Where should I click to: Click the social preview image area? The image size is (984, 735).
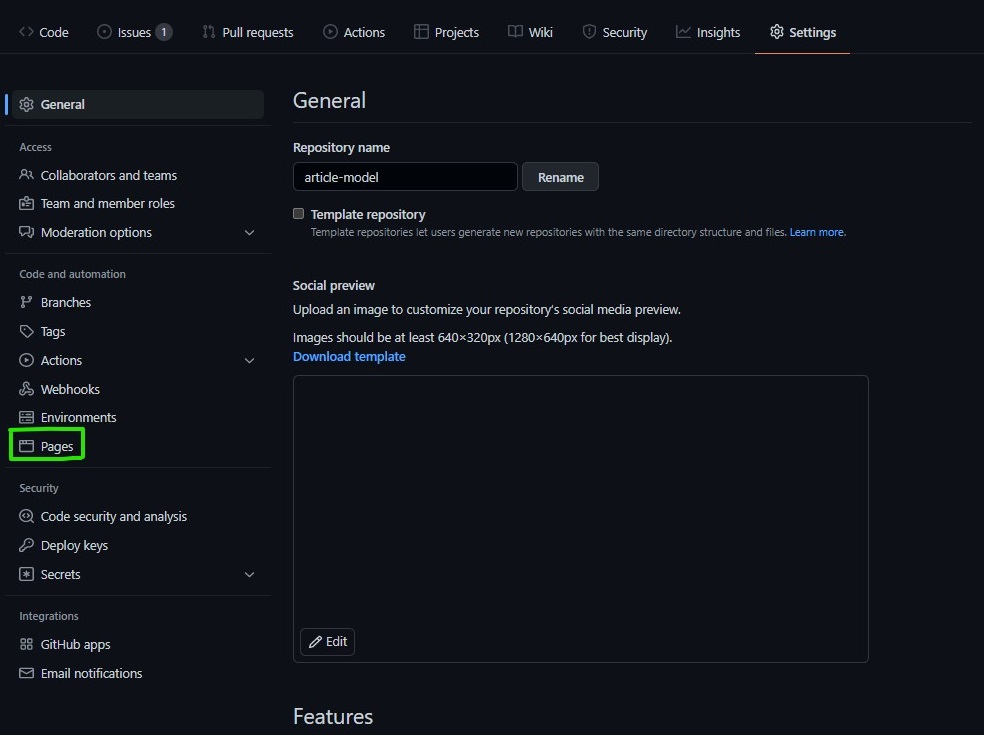point(580,519)
